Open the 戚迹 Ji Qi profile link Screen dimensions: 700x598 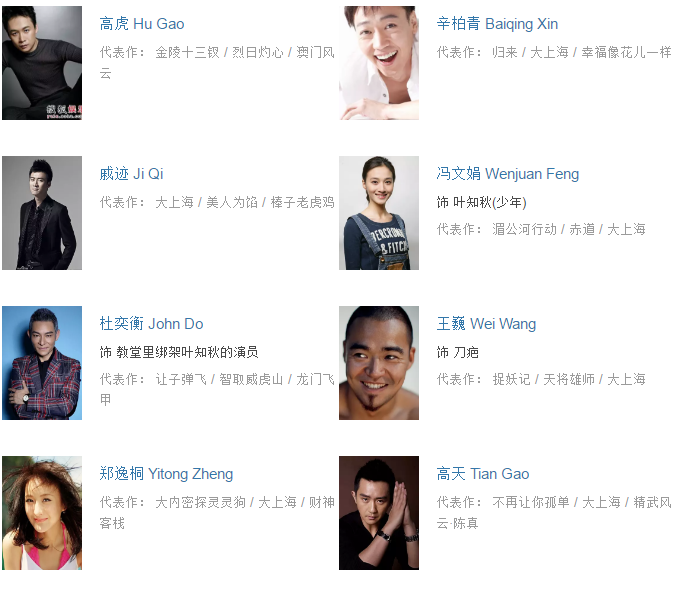131,174
